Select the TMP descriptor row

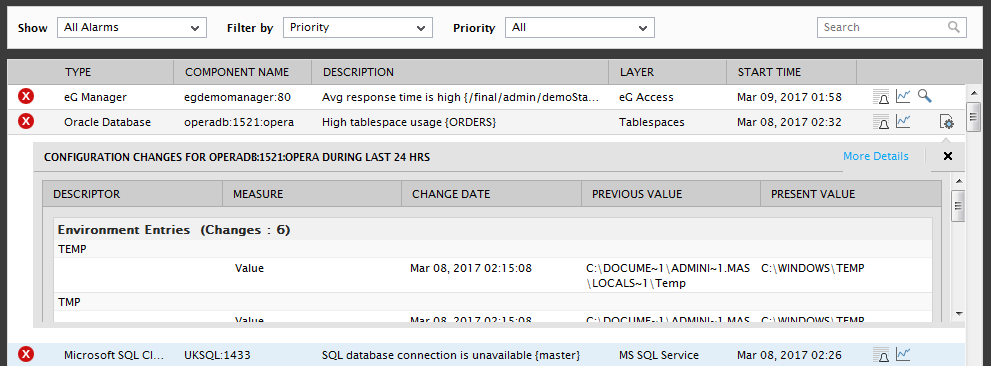[x=493, y=302]
